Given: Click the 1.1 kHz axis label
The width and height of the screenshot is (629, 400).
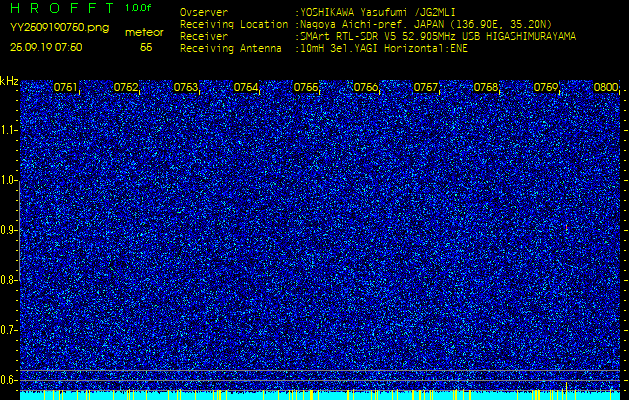Looking at the screenshot, I should pyautogui.click(x=7, y=130).
